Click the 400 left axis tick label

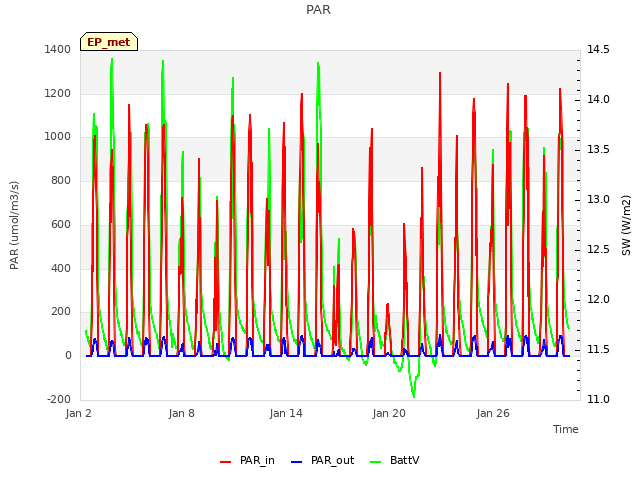[61, 268]
